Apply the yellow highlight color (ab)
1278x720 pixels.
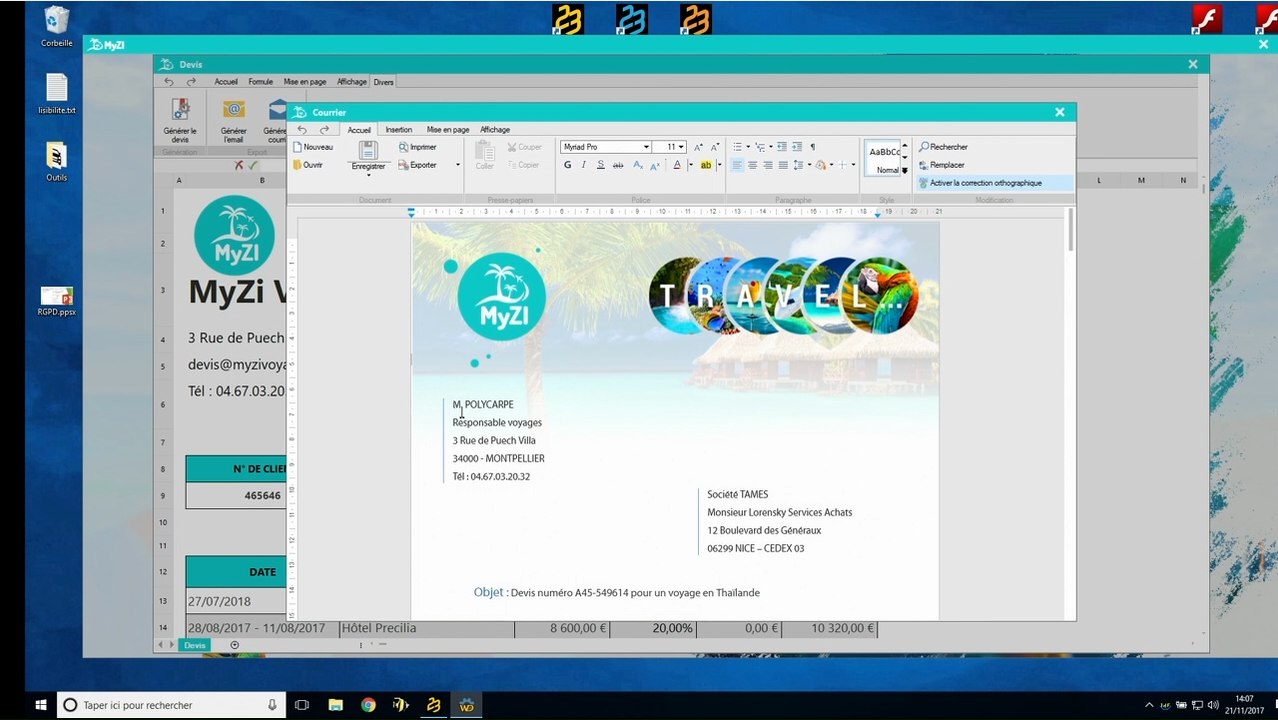pos(706,165)
